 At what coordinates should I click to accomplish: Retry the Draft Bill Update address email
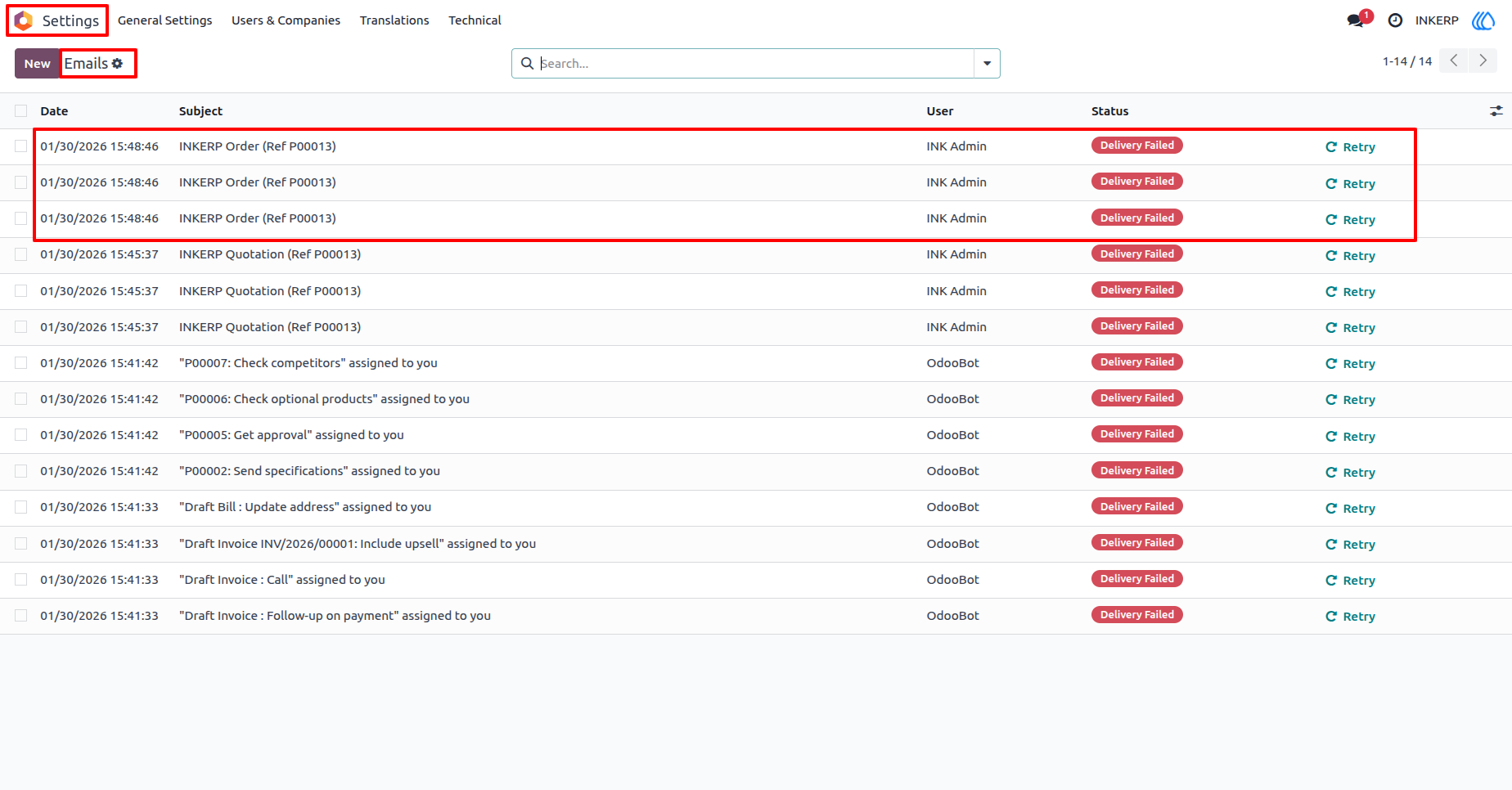(x=1350, y=509)
